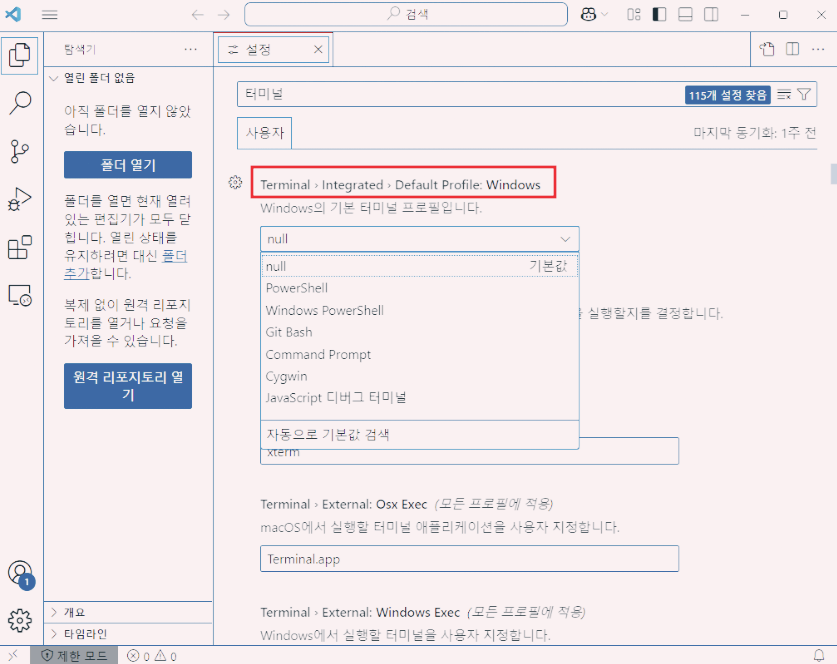Open the settings filter funnel

point(804,94)
